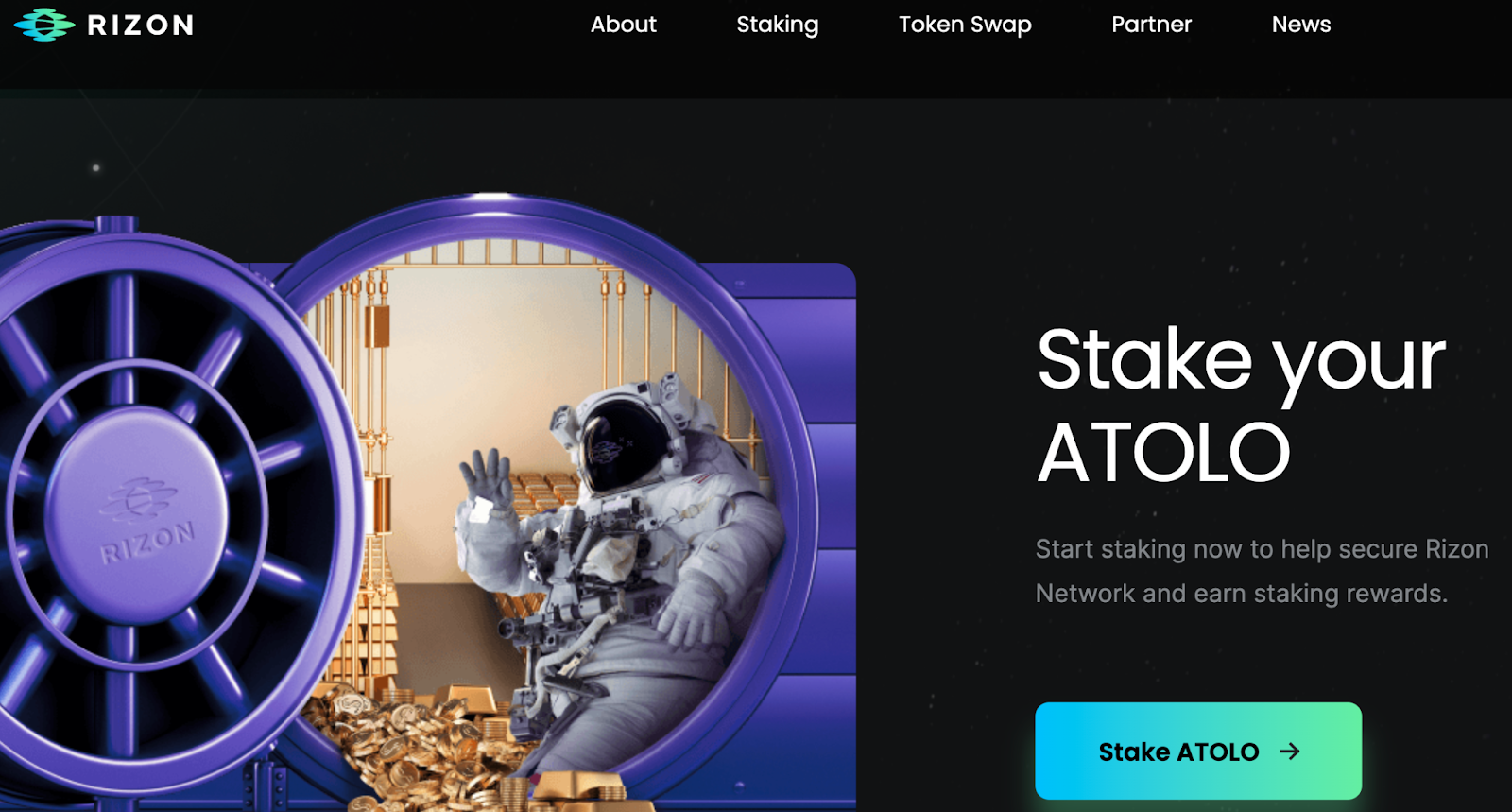Open the Token Swap section
This screenshot has width=1512, height=812.
tap(965, 26)
